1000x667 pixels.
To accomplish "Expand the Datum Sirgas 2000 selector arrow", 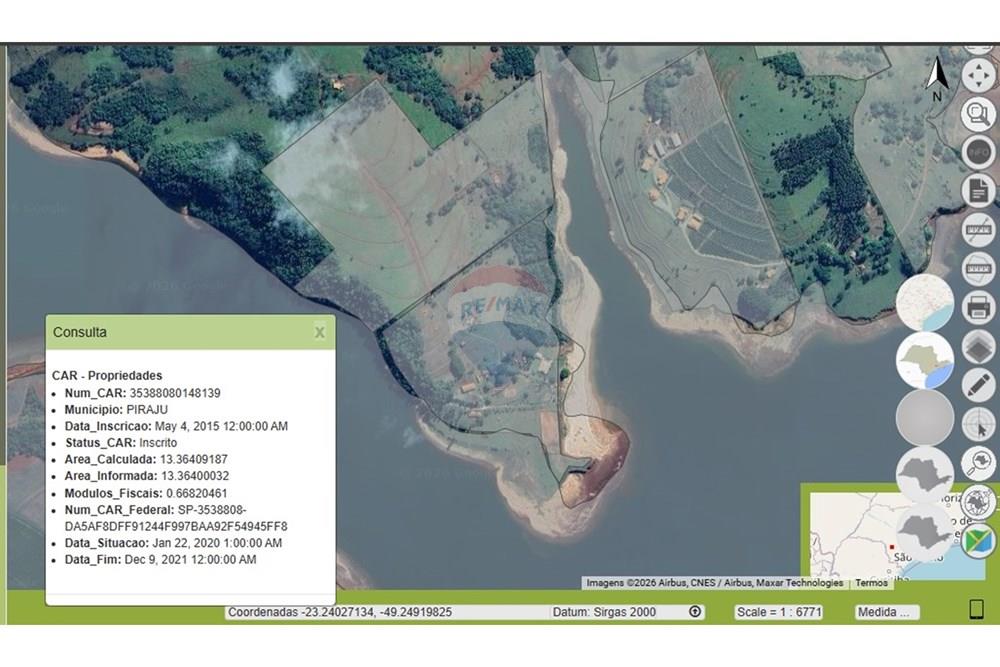I will (696, 612).
